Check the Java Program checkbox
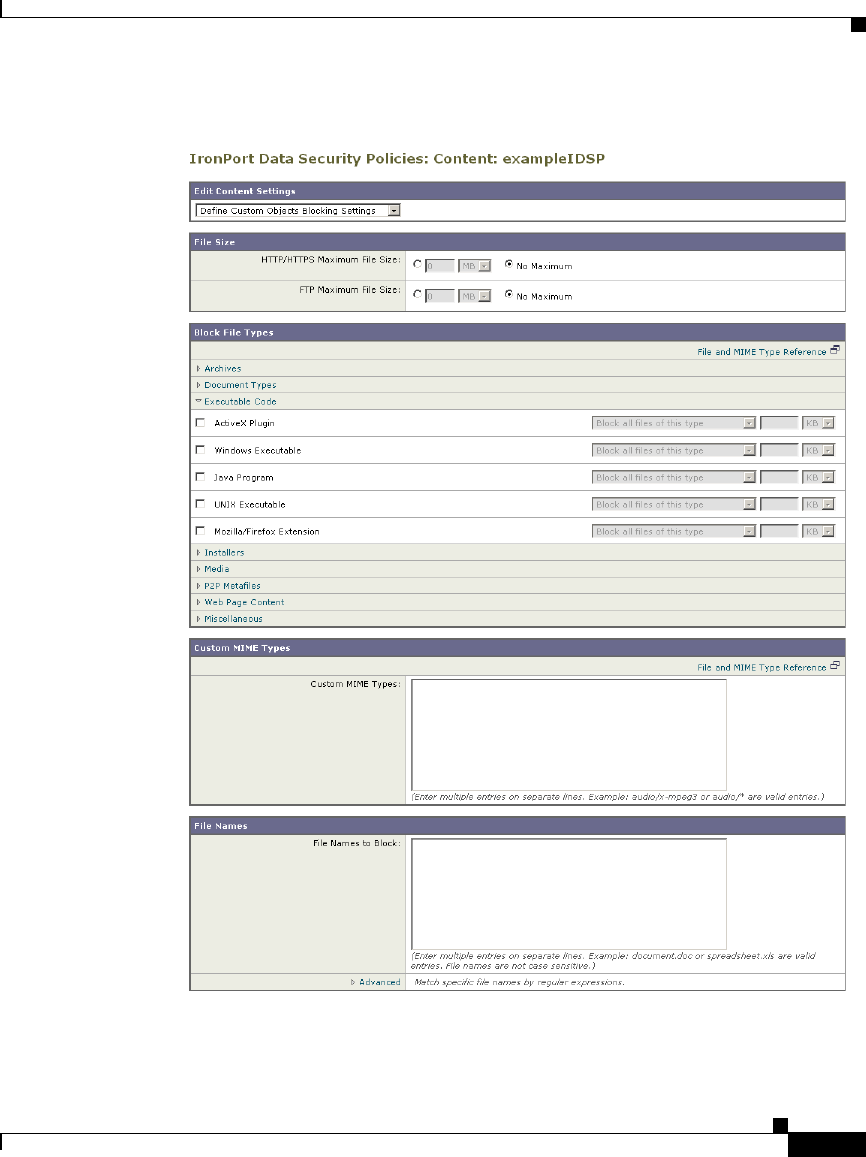Viewport: 866px width, 1157px height. coord(200,477)
